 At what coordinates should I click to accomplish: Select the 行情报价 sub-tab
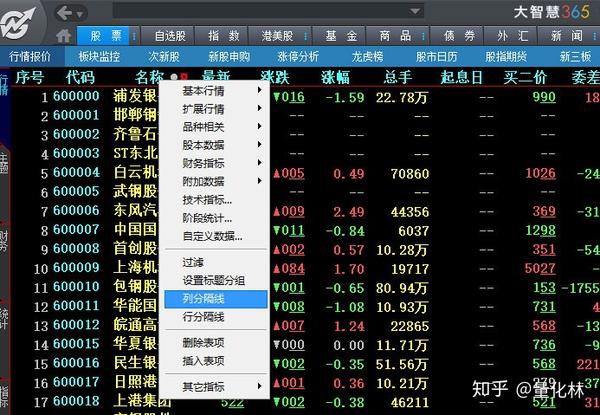pyautogui.click(x=30, y=57)
